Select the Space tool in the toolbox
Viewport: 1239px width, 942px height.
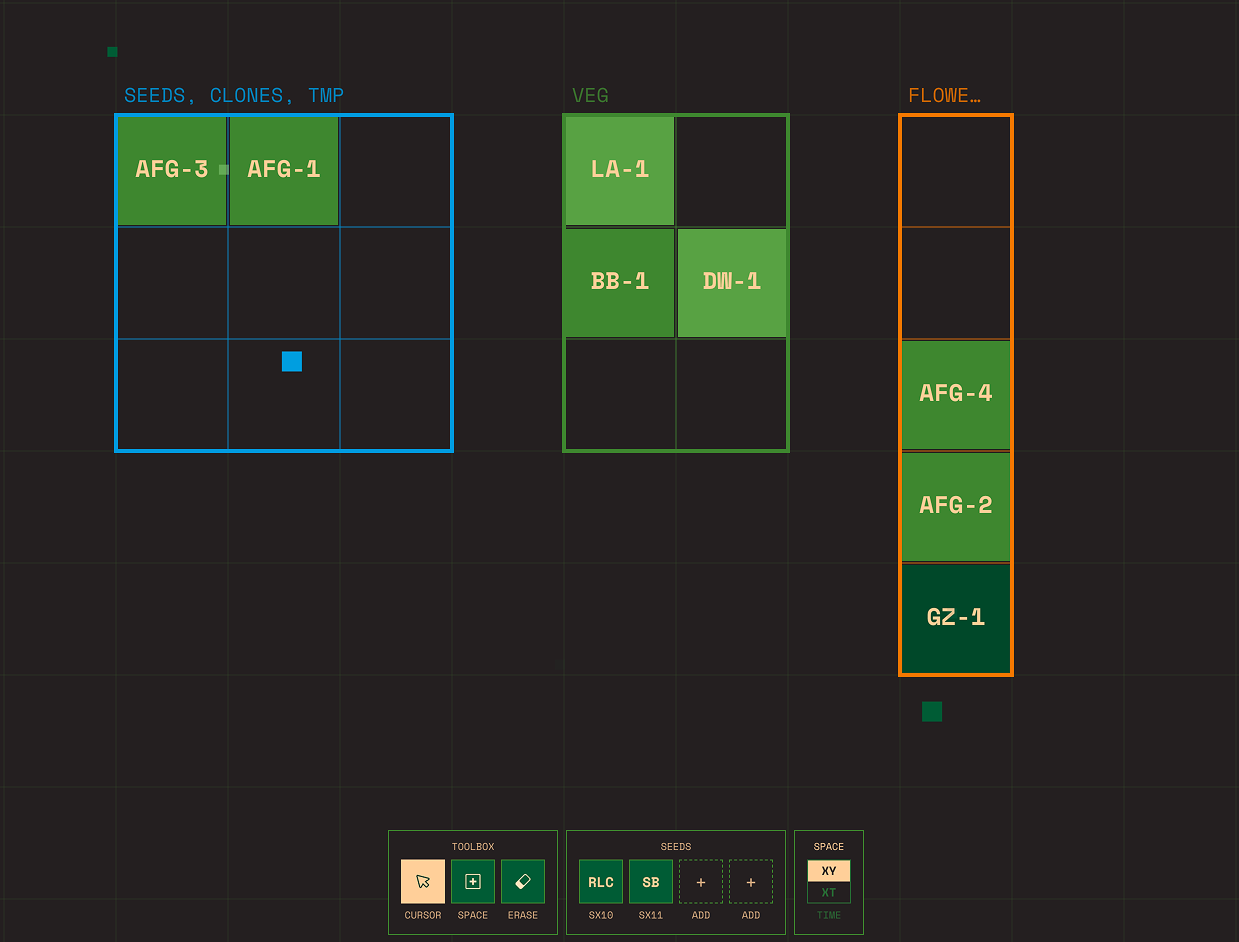472,881
